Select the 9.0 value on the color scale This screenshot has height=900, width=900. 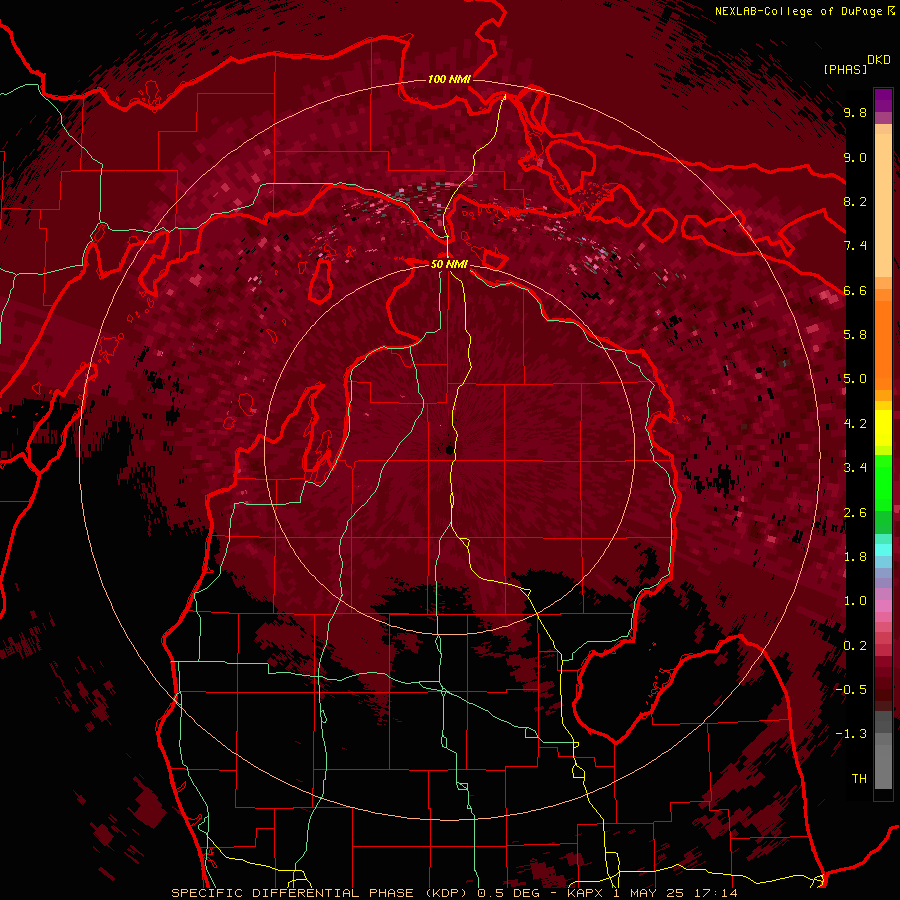point(855,157)
